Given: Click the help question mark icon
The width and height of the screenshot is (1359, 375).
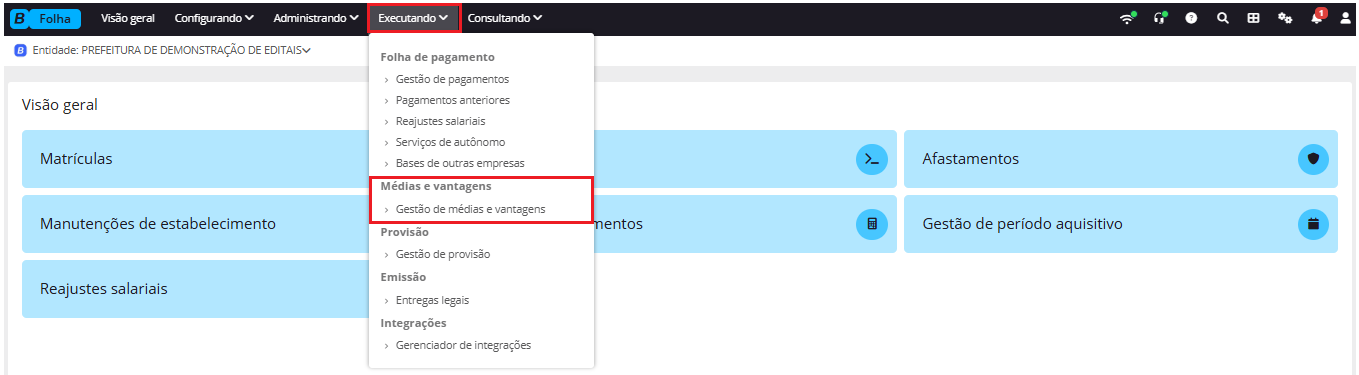Looking at the screenshot, I should click(1191, 18).
